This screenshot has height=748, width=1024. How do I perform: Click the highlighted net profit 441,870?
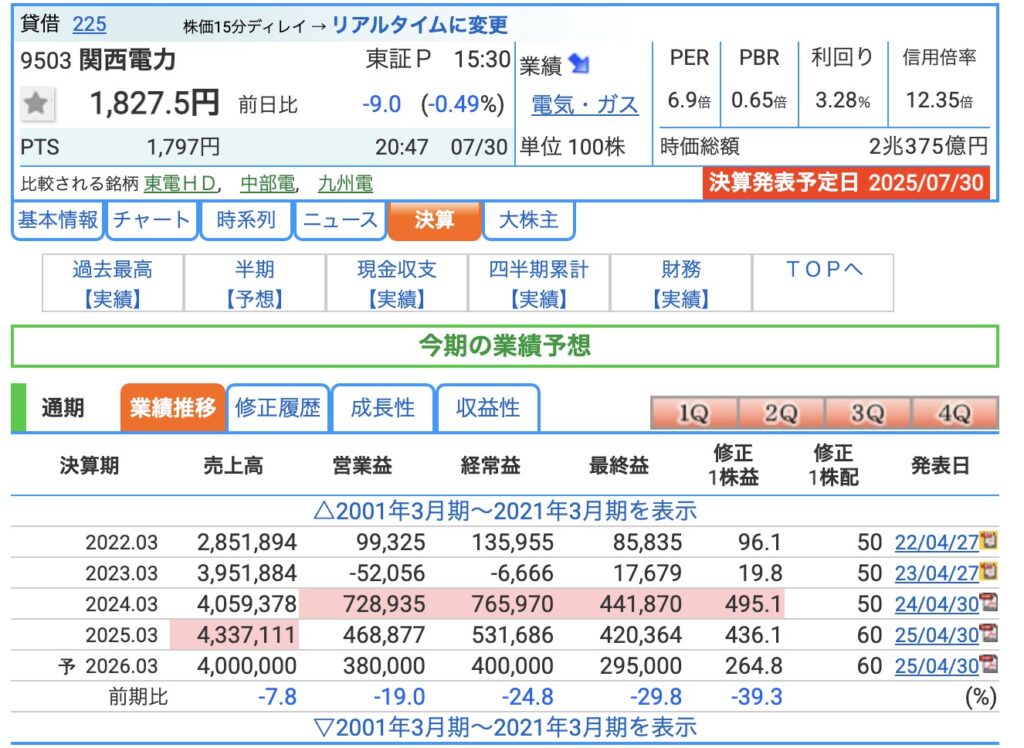click(x=641, y=604)
